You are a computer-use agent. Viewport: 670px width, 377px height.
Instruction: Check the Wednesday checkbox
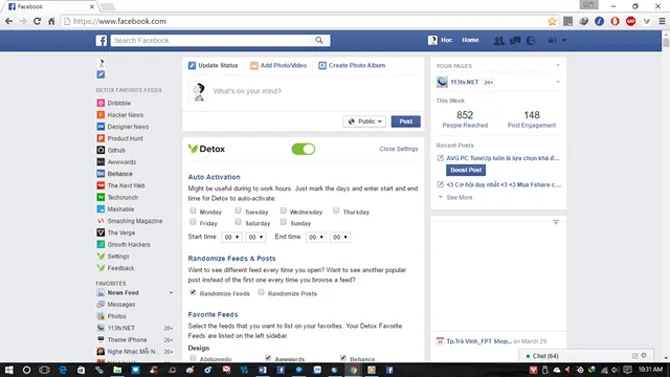[283, 211]
